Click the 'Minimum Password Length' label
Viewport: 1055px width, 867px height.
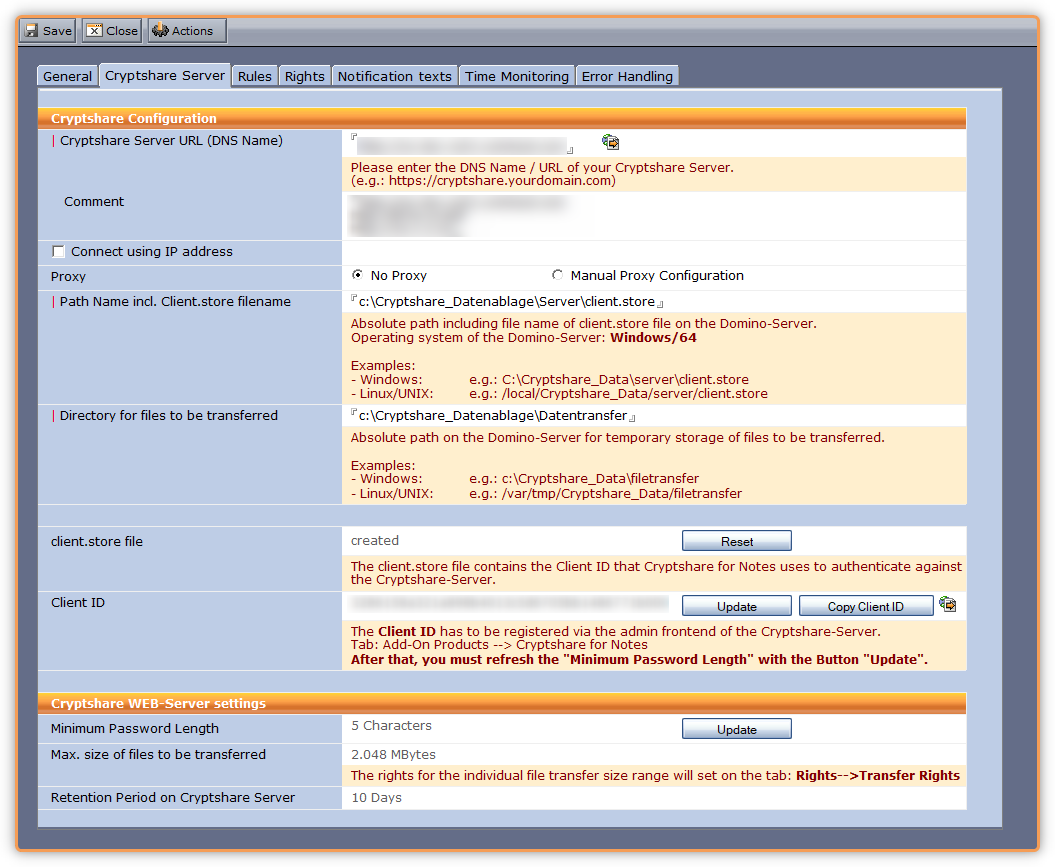(x=135, y=728)
